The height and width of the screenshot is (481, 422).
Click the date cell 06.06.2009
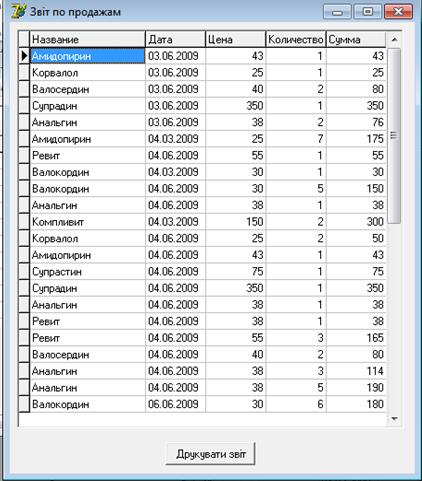point(175,404)
